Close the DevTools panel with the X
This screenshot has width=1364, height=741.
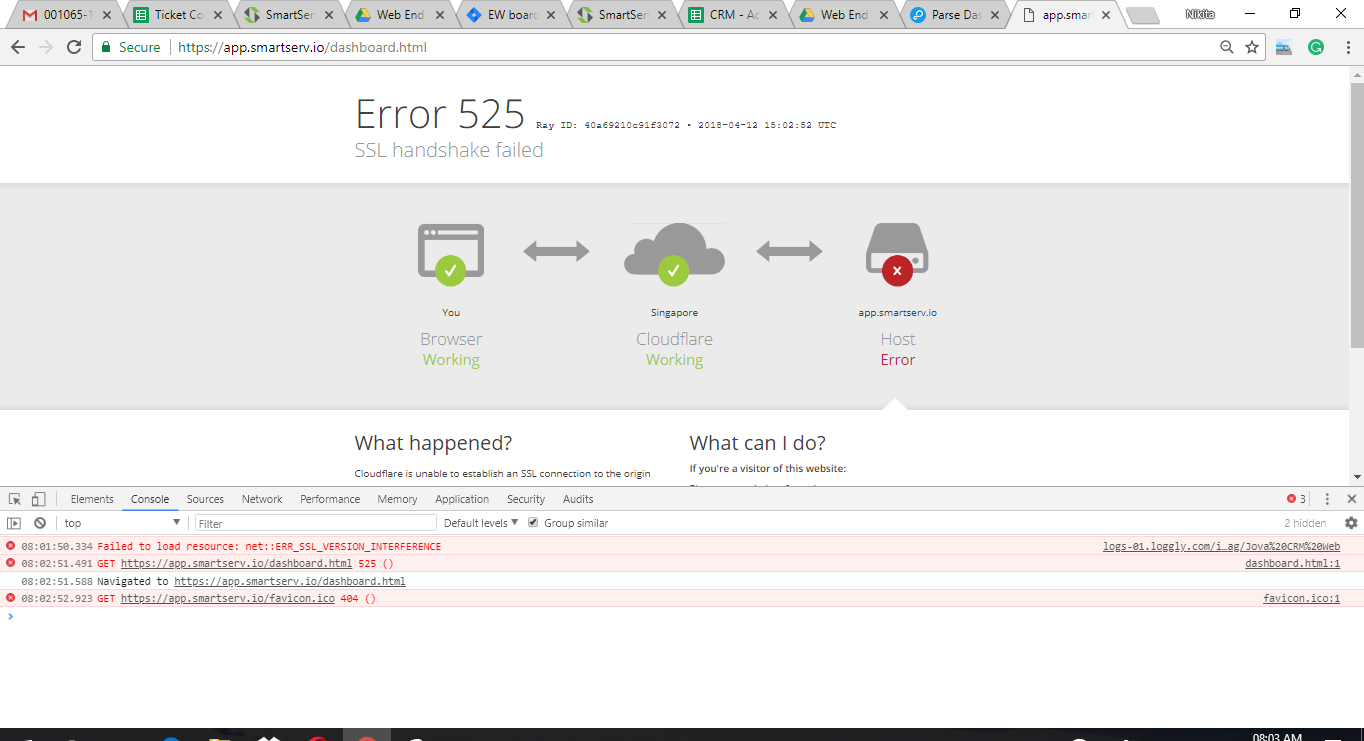click(1351, 499)
